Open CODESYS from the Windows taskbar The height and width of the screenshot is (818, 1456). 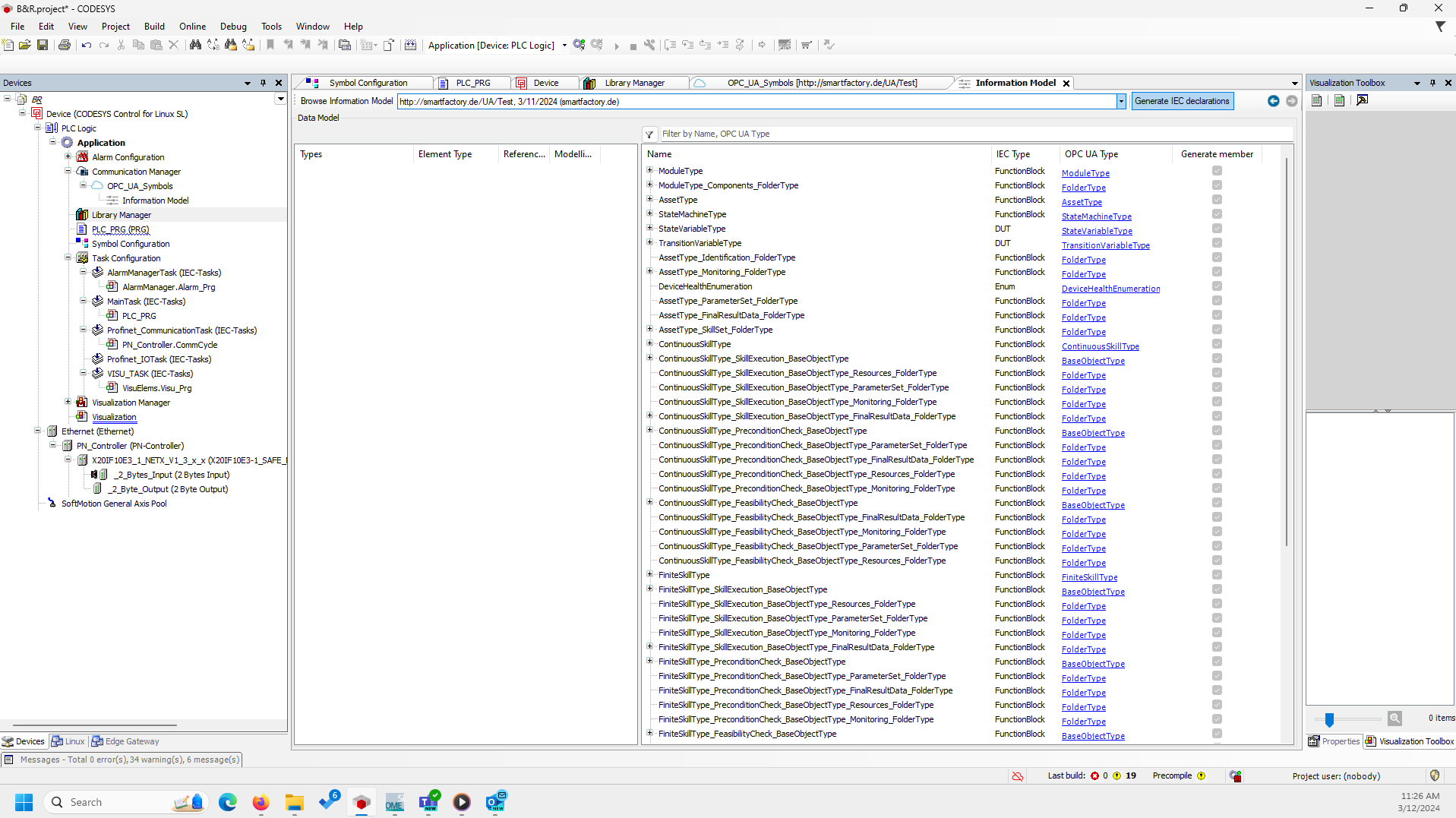pyautogui.click(x=362, y=802)
